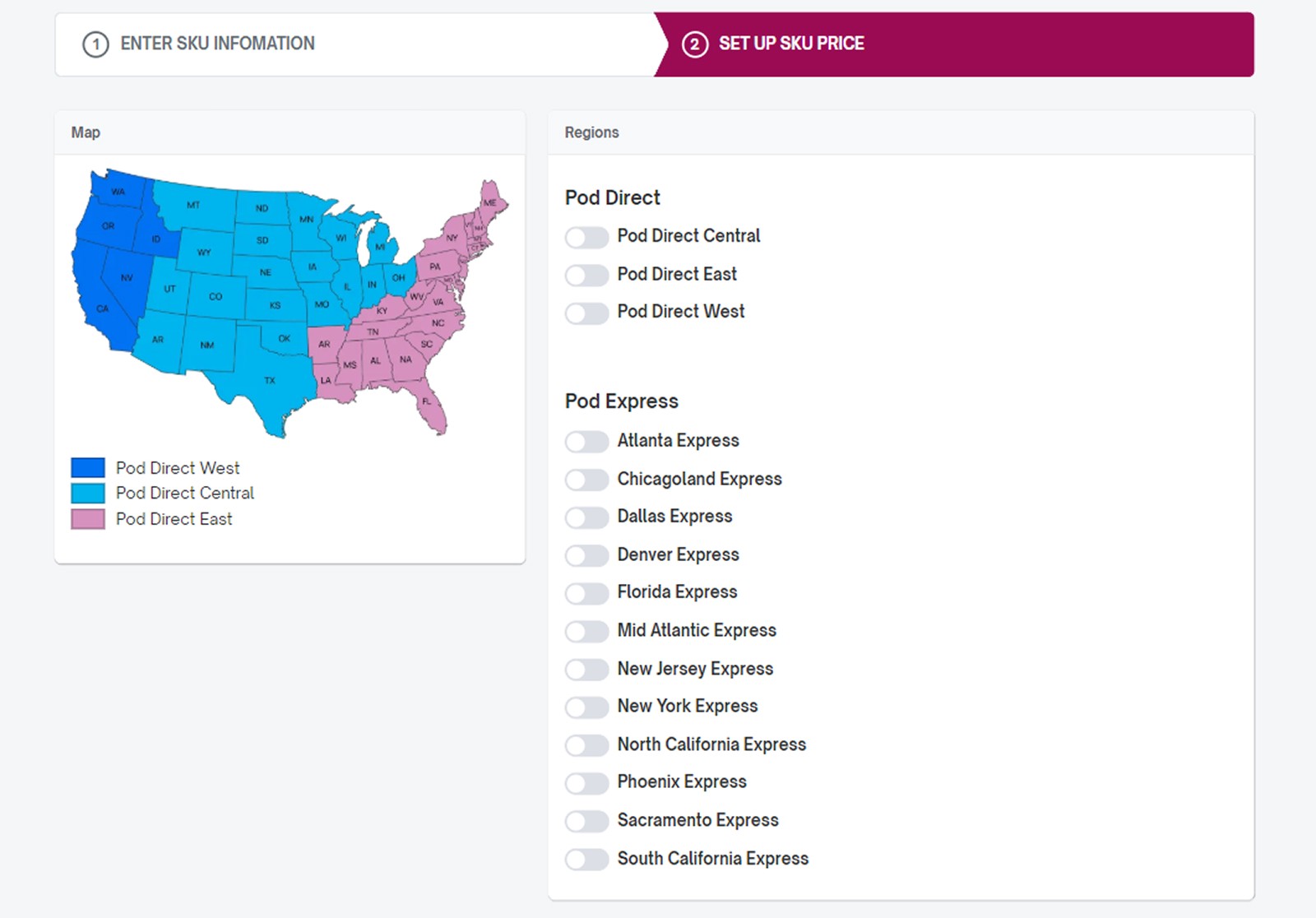Enable Denver Express region
Image resolution: width=1316 pixels, height=918 pixels.
[586, 555]
